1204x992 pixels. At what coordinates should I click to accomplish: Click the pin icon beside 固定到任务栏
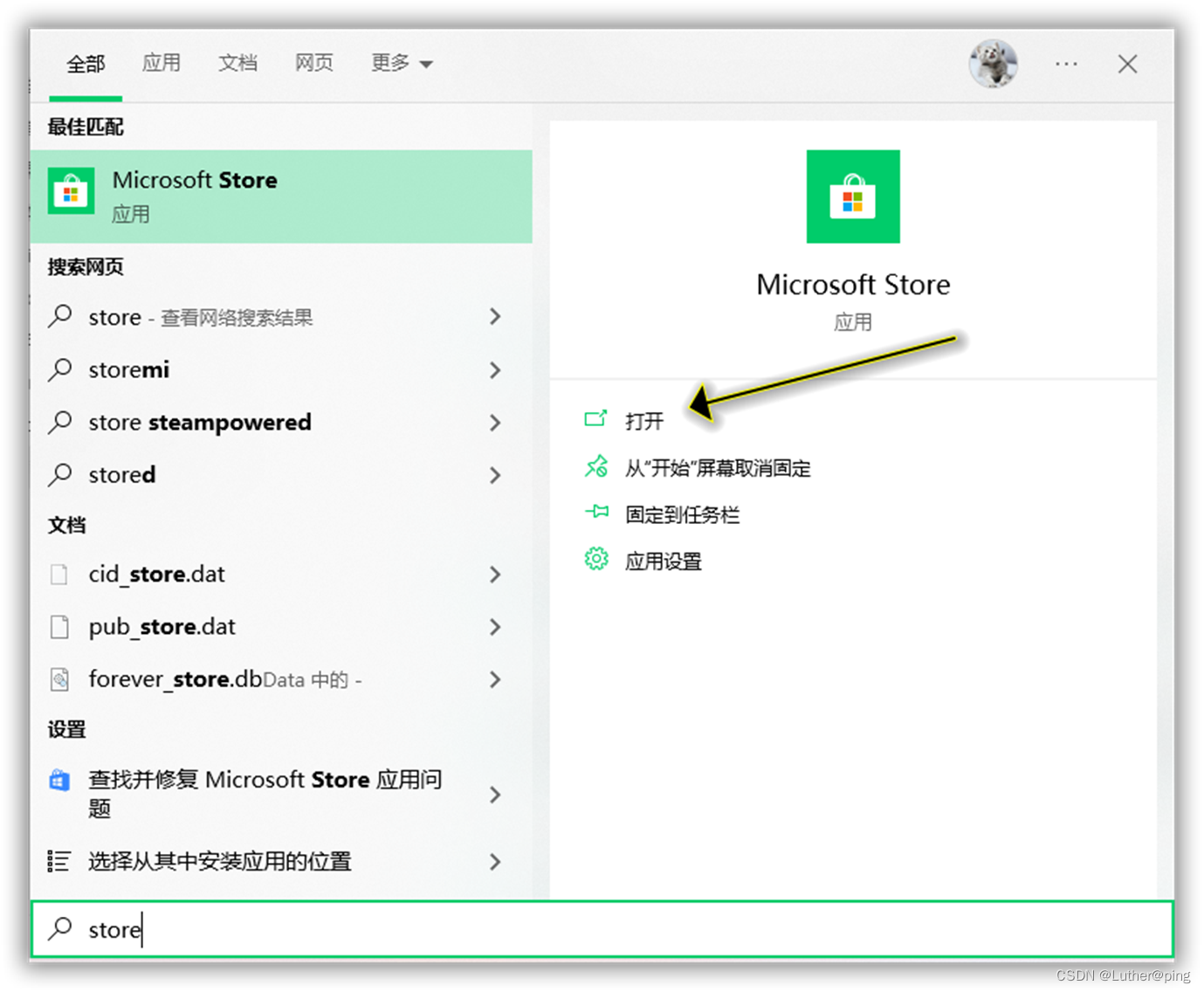click(596, 512)
